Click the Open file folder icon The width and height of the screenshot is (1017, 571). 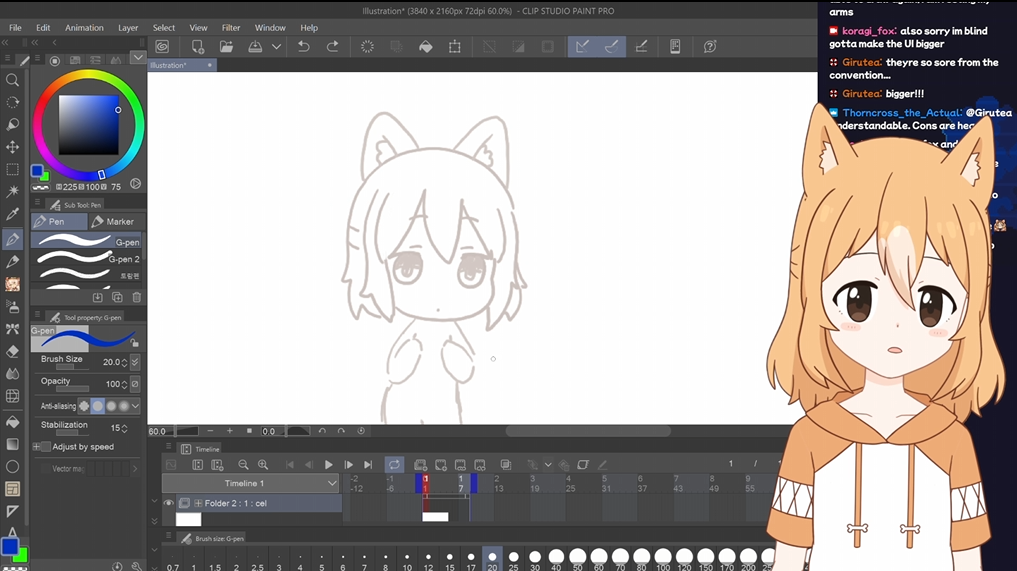226,46
